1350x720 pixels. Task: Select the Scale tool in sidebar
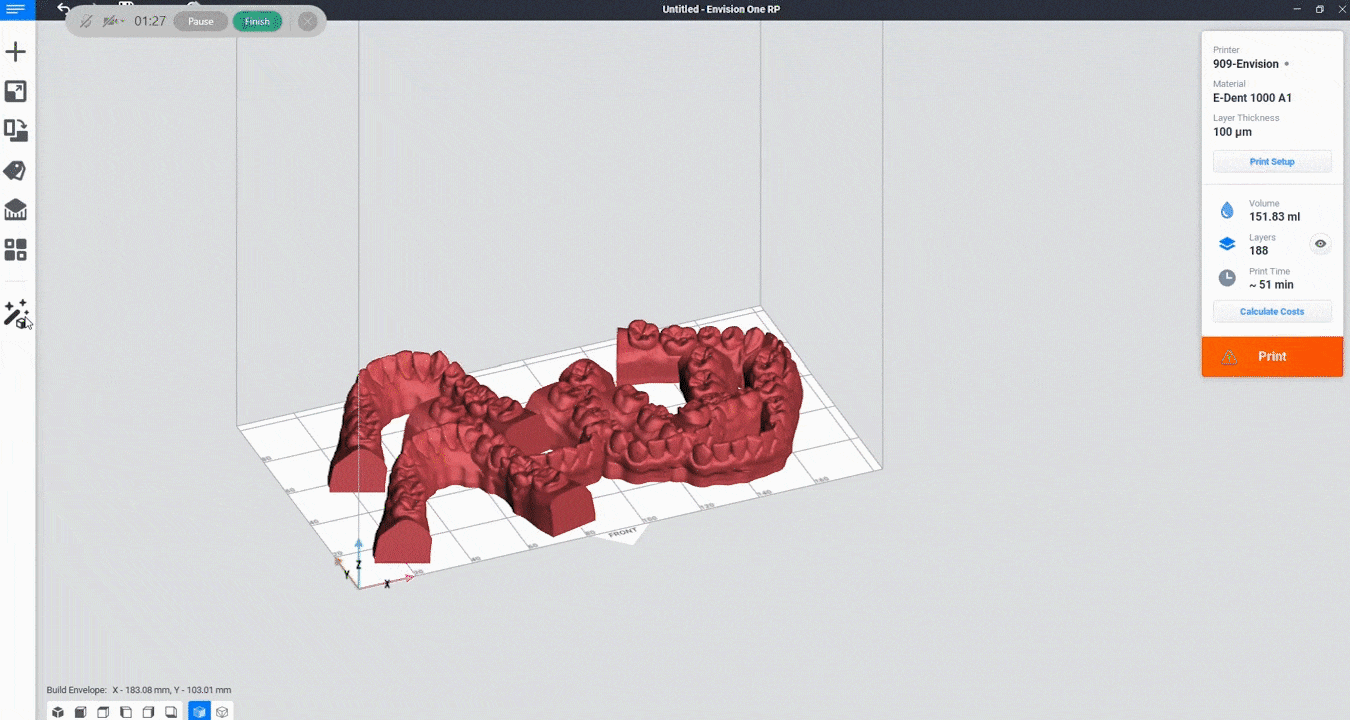tap(16, 92)
